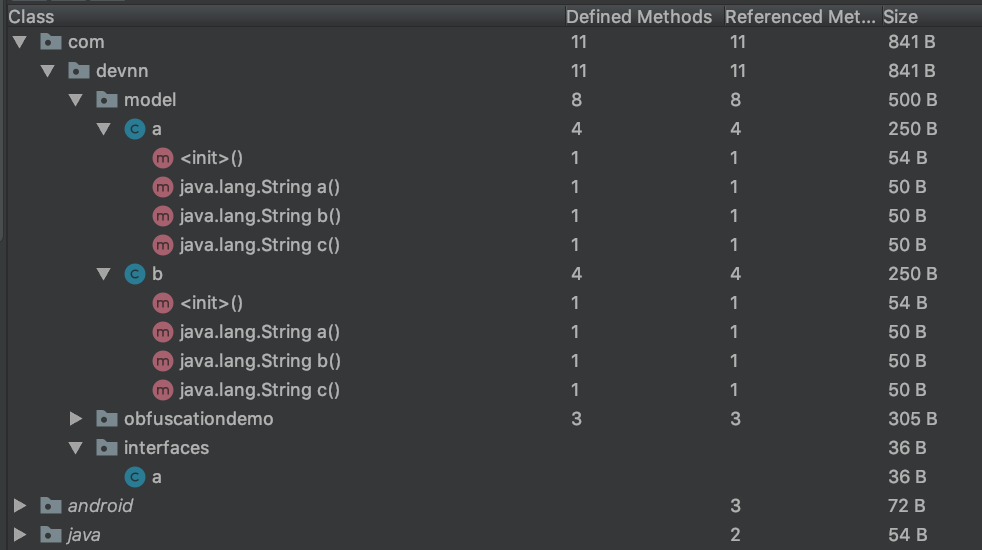The width and height of the screenshot is (982, 550).
Task: Collapse the com package tree node
Action: click(20, 42)
